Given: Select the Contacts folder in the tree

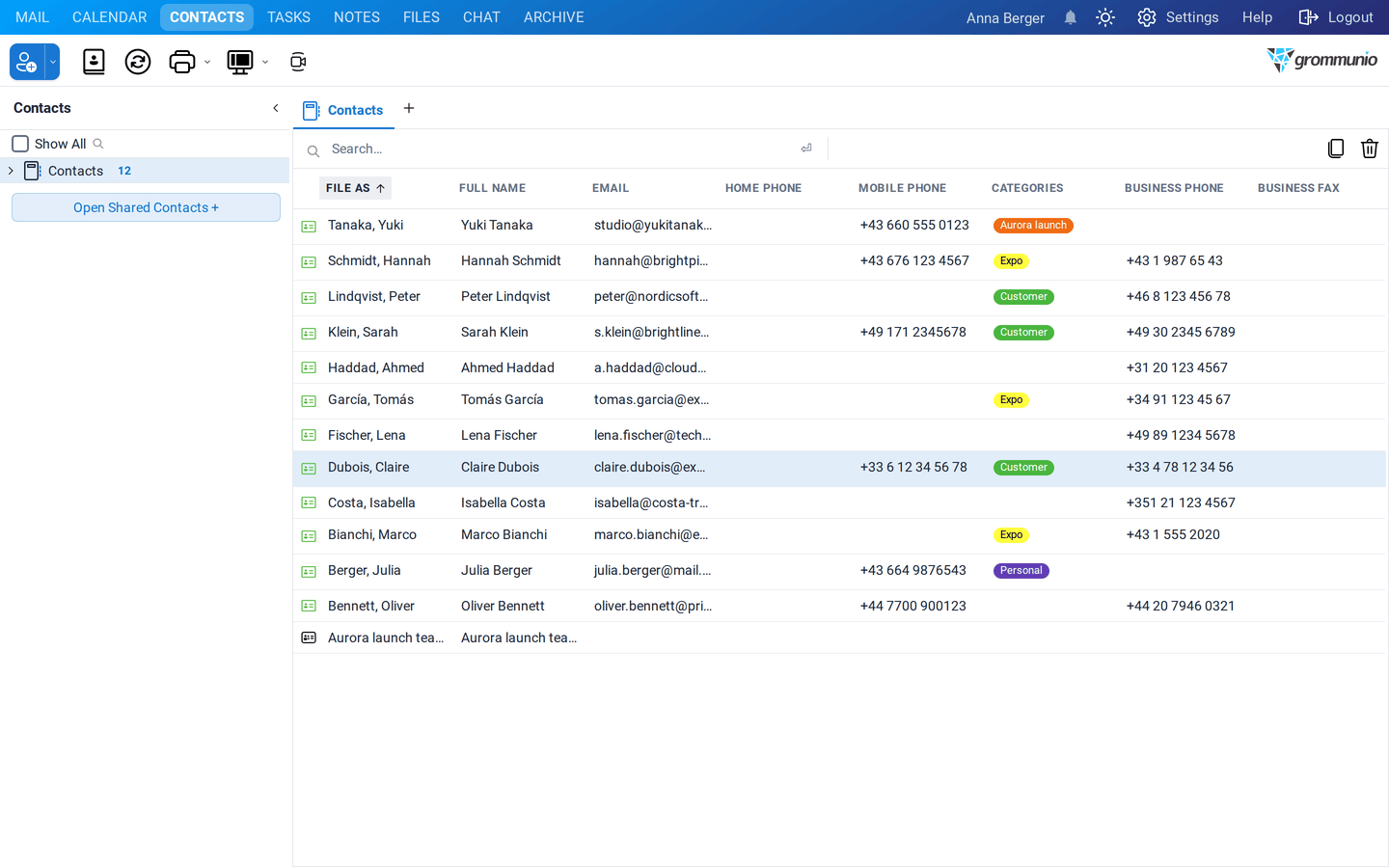Looking at the screenshot, I should pyautogui.click(x=145, y=171).
